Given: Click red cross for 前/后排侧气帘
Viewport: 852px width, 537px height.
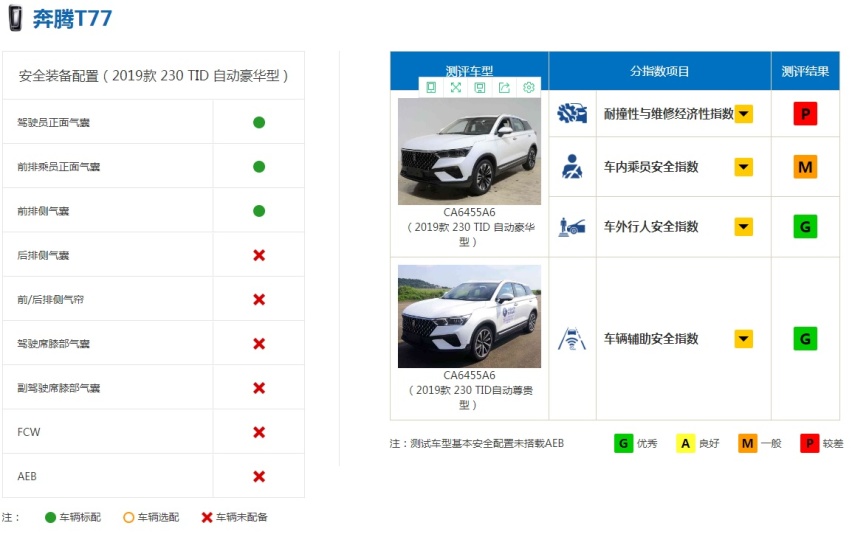Looking at the screenshot, I should [x=259, y=299].
